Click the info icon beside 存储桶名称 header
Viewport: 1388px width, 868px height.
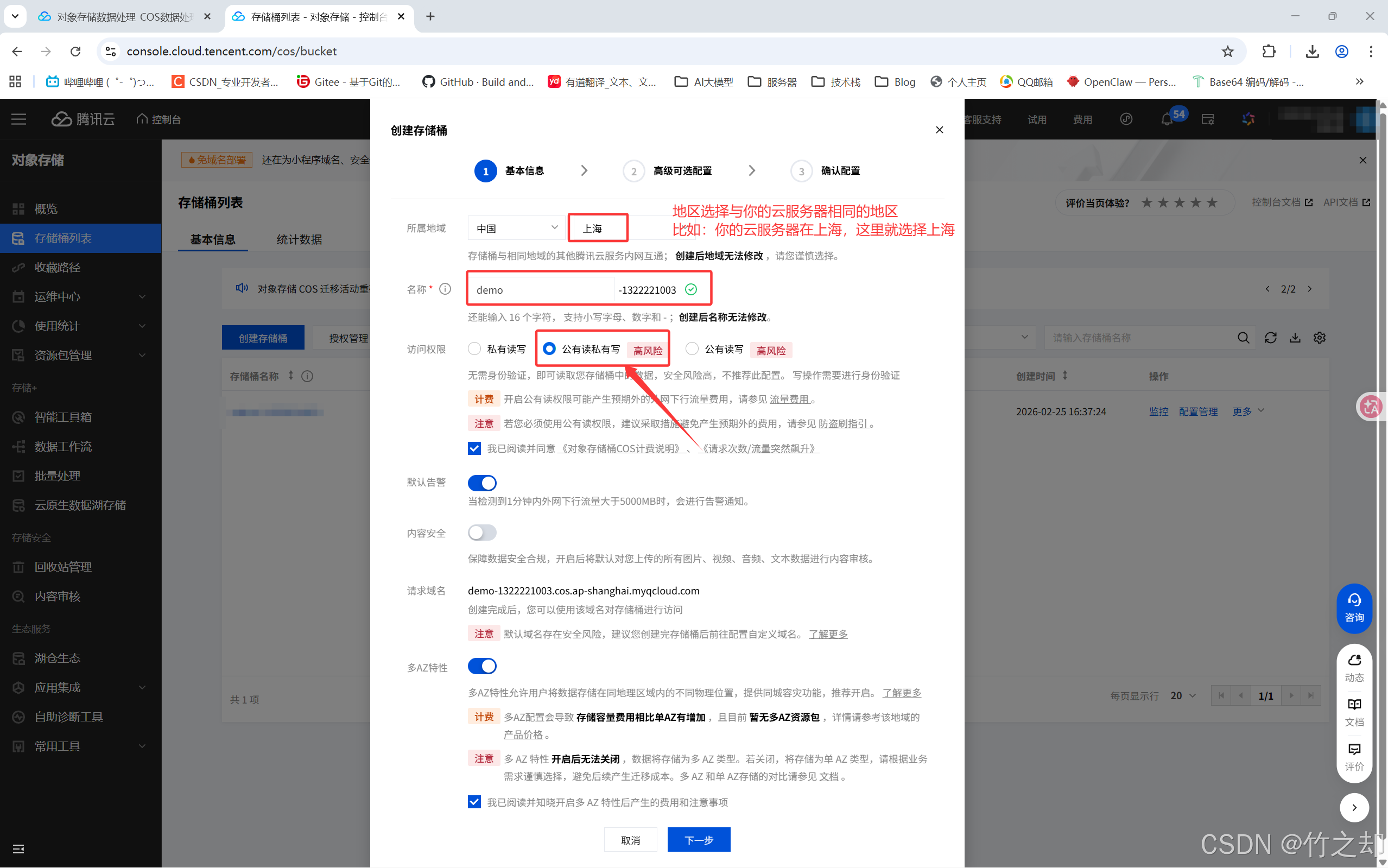pos(307,376)
